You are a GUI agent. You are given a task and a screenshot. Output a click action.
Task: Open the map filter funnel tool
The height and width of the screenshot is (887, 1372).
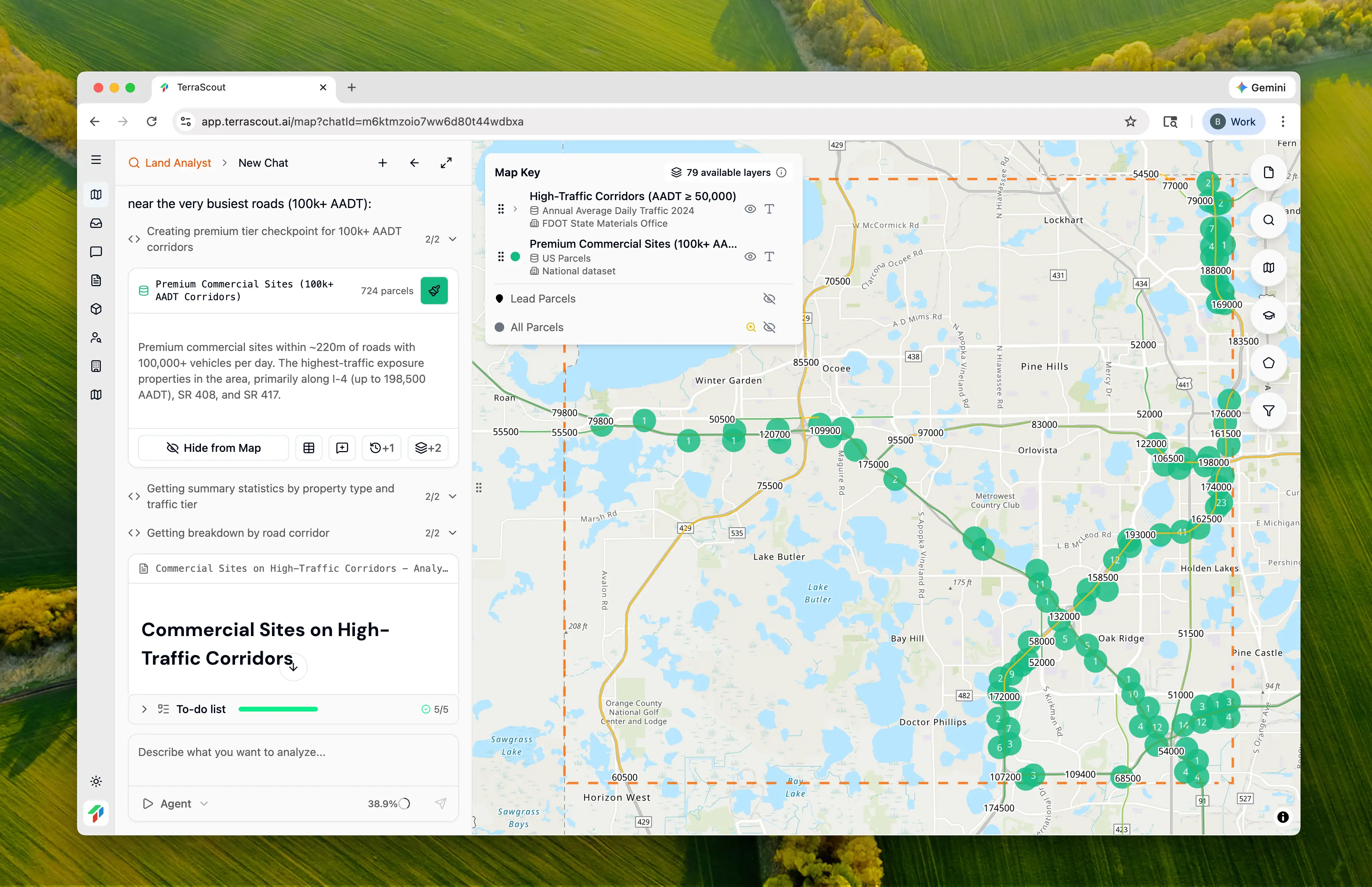(x=1268, y=411)
